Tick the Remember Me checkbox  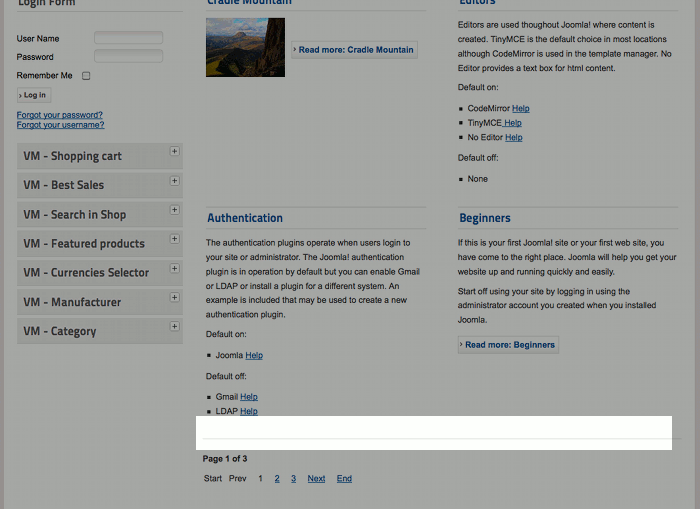point(86,76)
